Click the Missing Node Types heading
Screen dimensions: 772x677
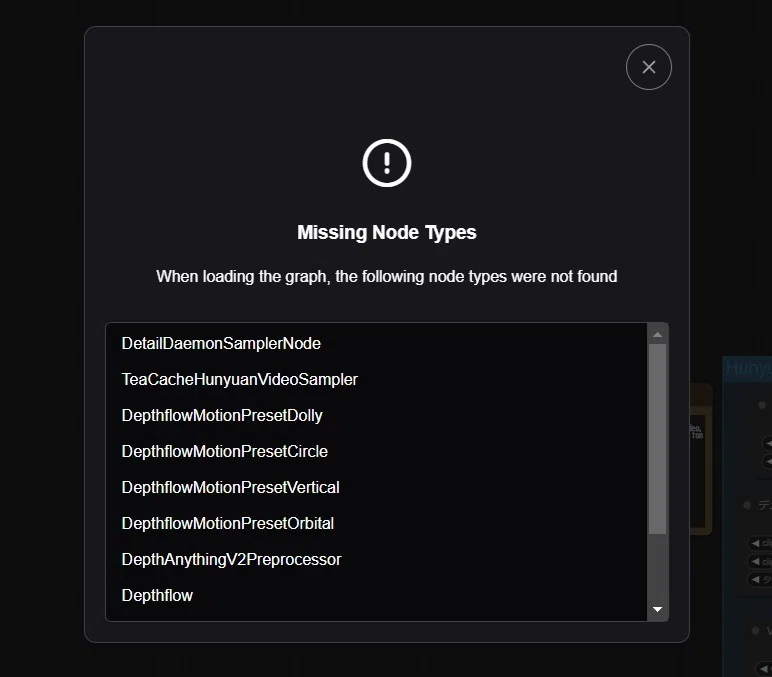click(386, 232)
